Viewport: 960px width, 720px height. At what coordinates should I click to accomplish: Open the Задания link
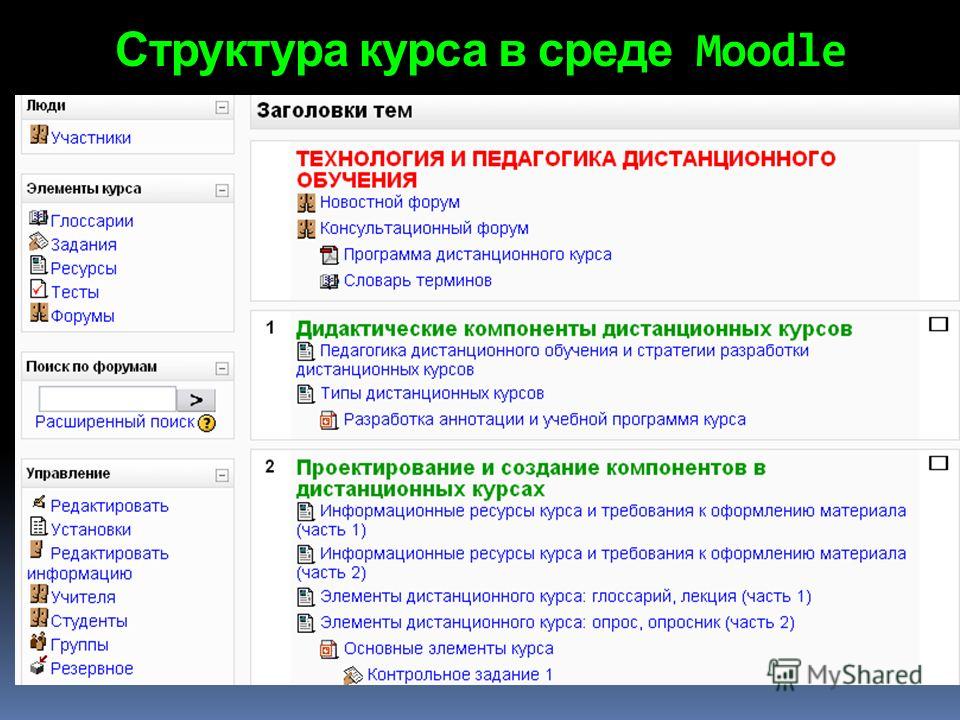(x=83, y=245)
